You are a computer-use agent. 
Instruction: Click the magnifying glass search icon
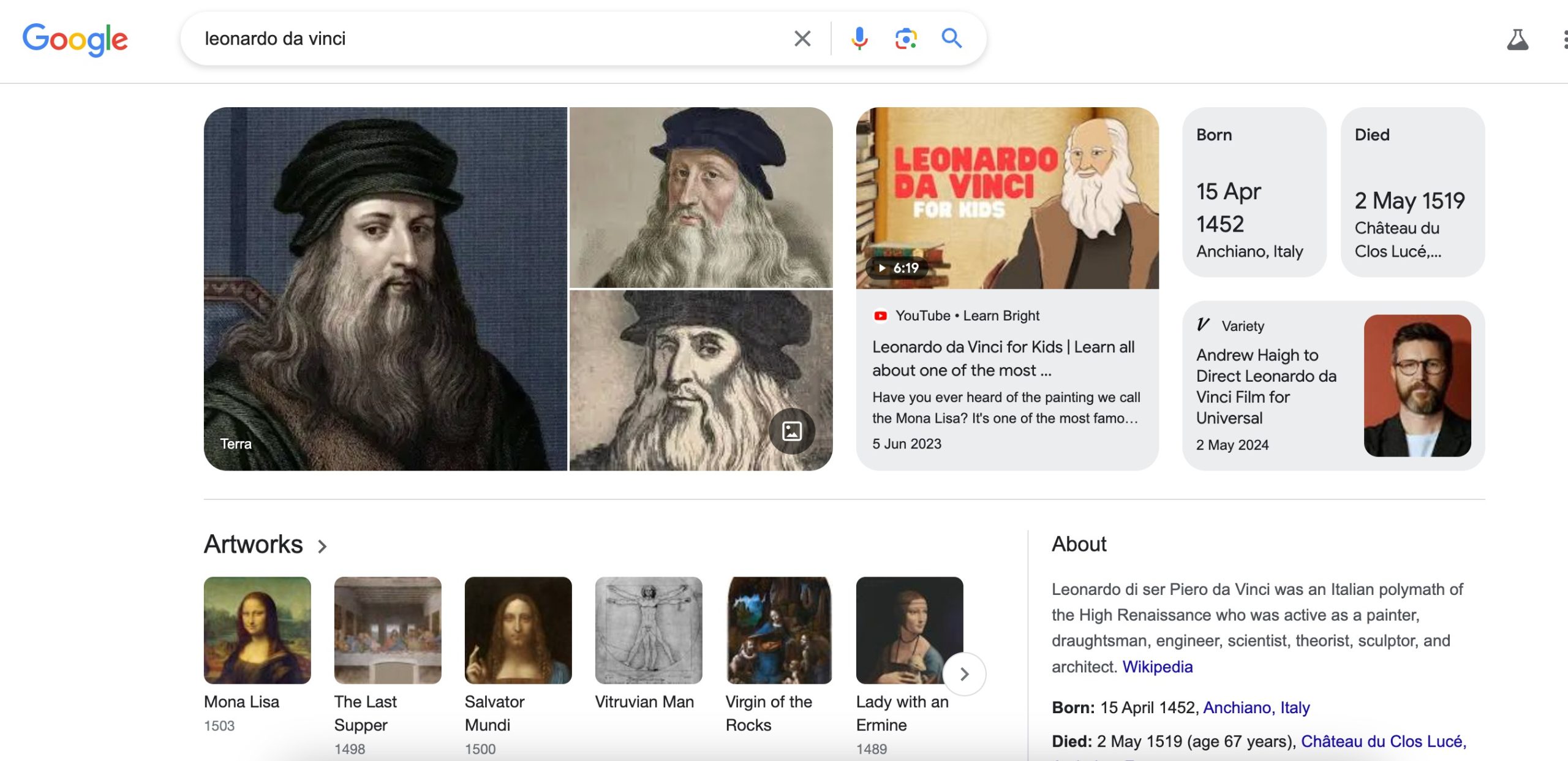[x=950, y=38]
